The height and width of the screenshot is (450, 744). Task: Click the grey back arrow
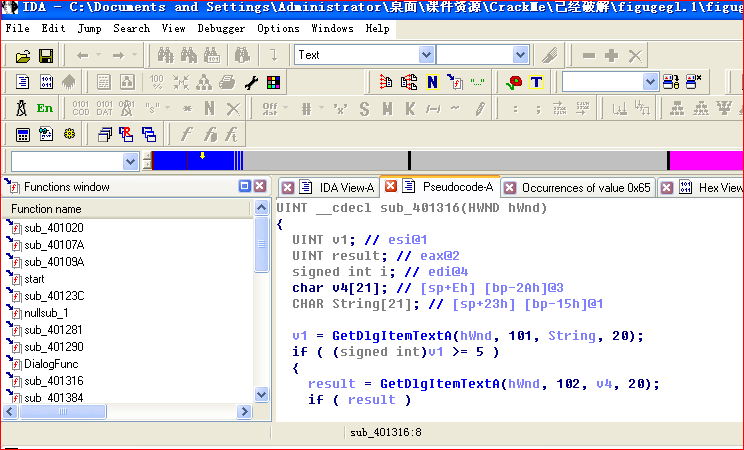coord(83,56)
